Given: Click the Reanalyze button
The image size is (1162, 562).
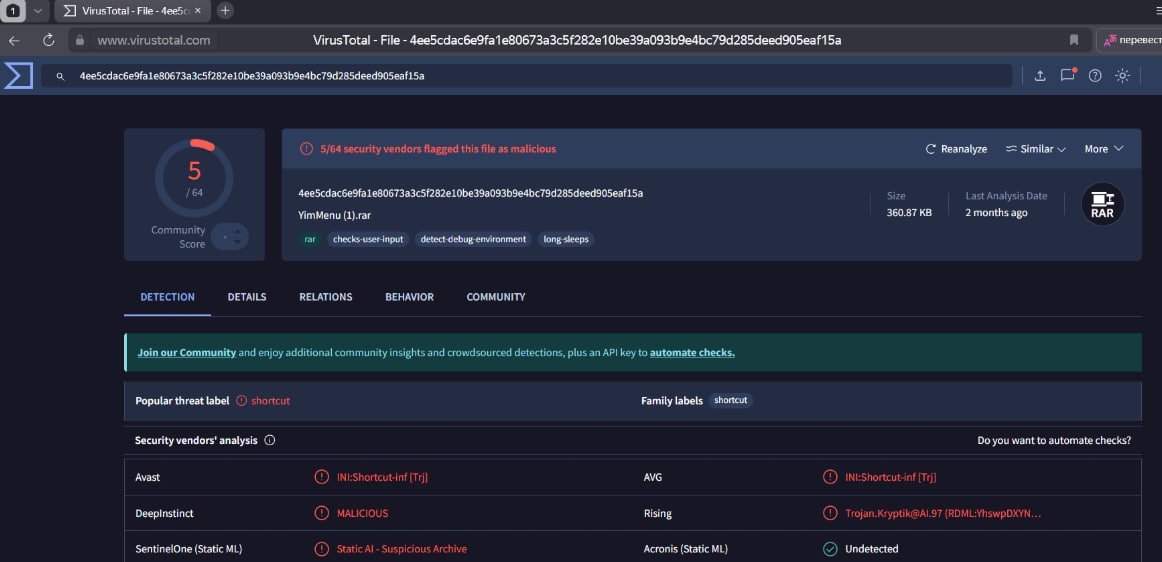Looking at the screenshot, I should 956,149.
